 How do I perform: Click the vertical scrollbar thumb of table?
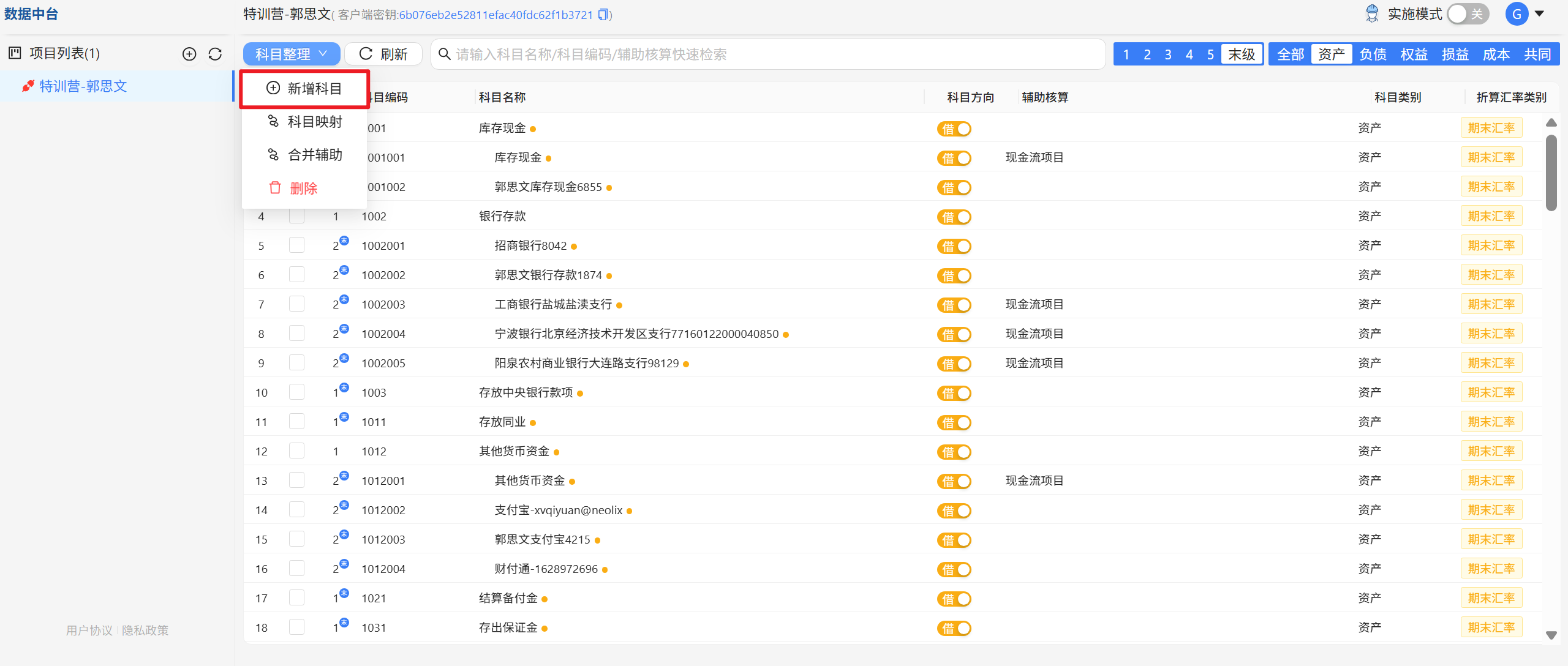pos(1551,173)
